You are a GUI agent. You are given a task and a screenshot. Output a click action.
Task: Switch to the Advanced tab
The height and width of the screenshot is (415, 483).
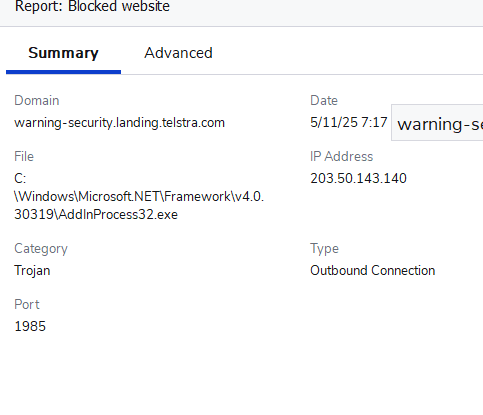click(178, 53)
